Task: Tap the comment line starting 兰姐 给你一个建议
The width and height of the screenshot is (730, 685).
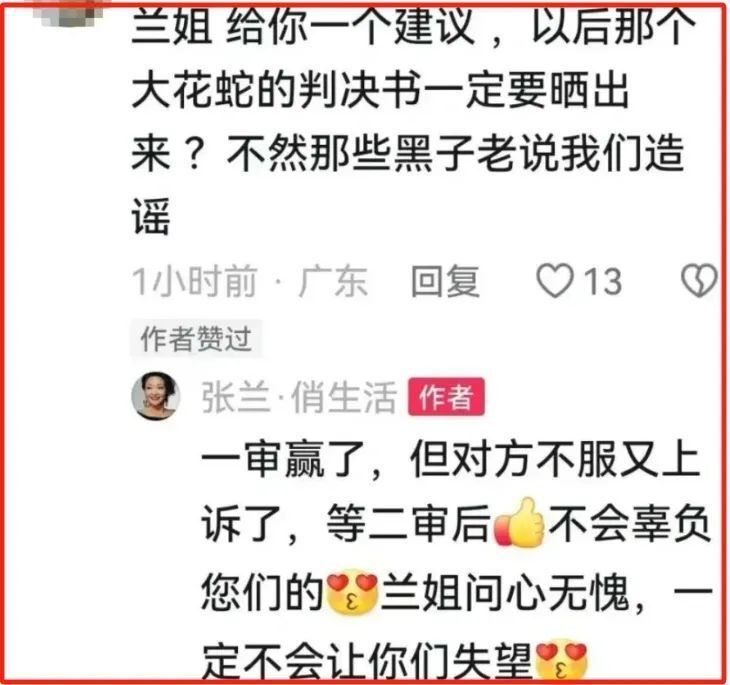Action: (x=414, y=26)
